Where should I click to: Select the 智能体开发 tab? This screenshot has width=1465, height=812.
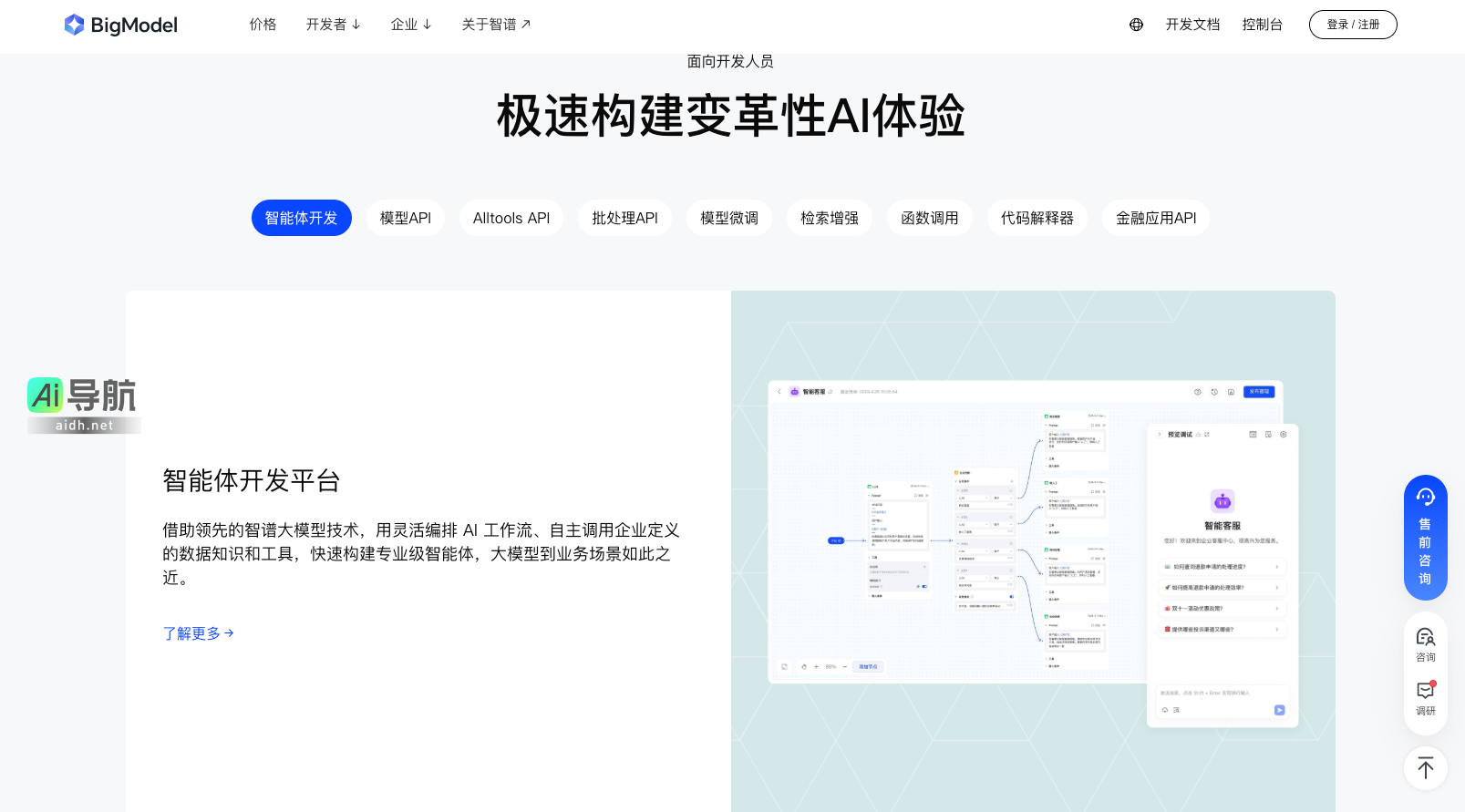[301, 218]
